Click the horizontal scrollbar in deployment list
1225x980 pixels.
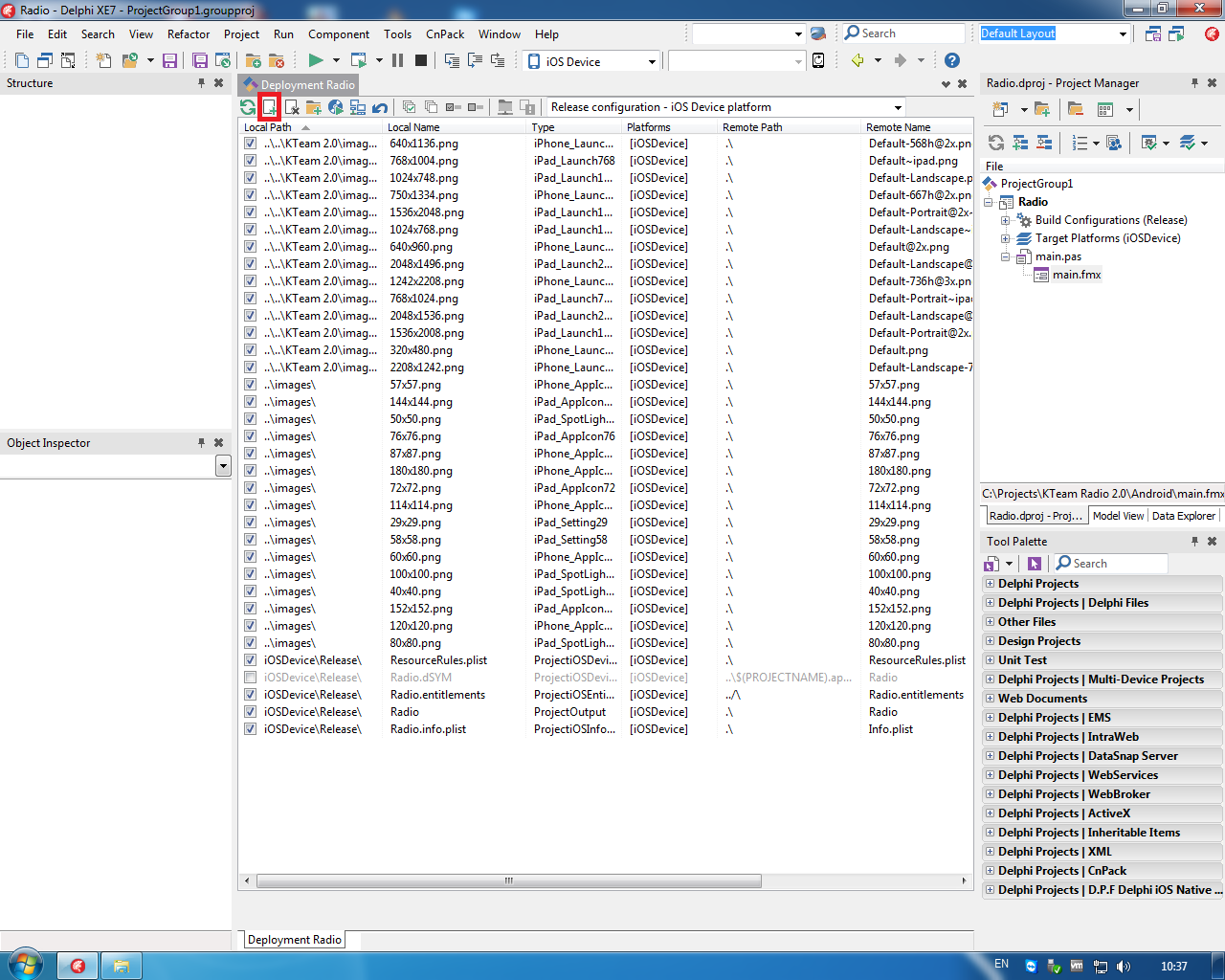tap(508, 880)
